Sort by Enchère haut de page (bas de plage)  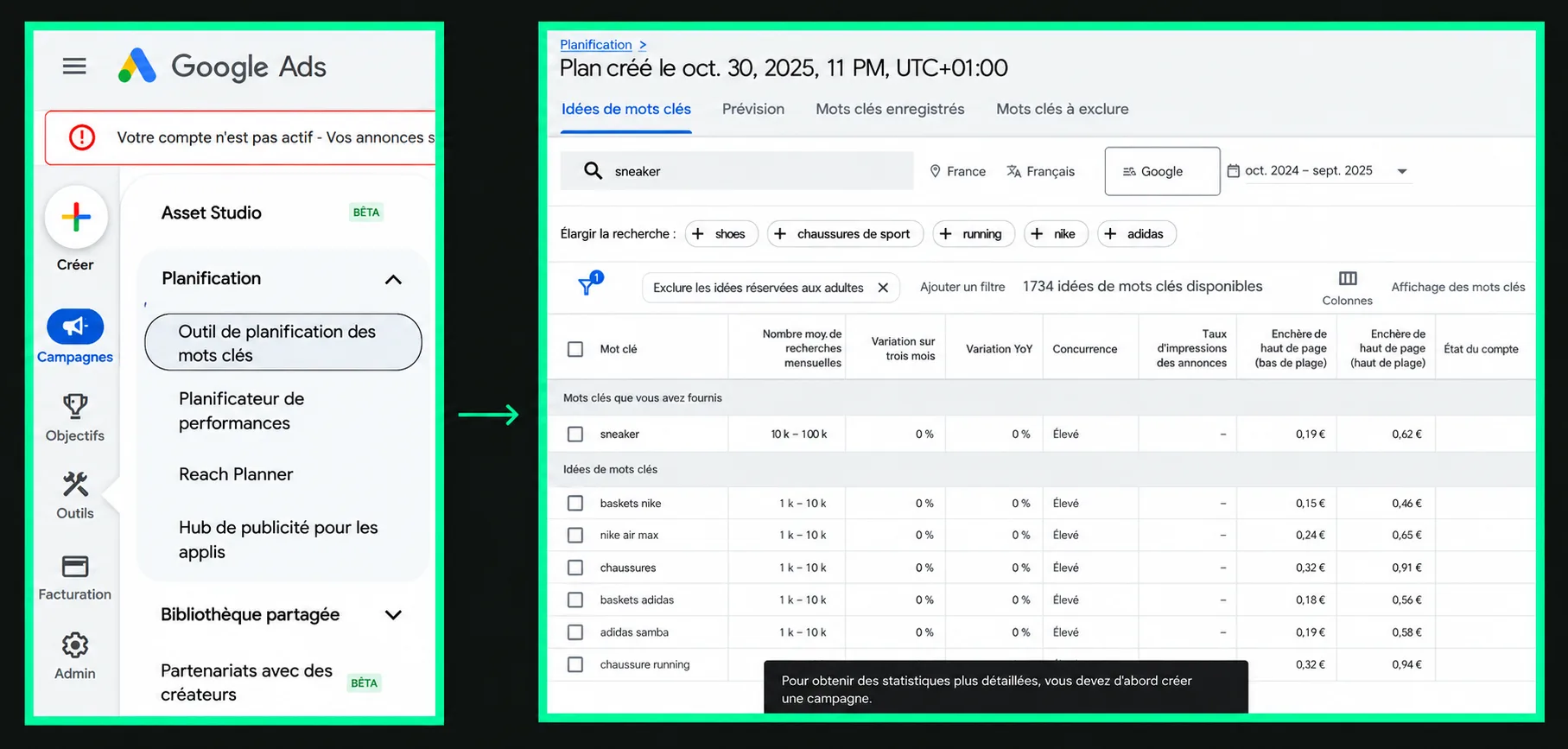tap(1291, 348)
